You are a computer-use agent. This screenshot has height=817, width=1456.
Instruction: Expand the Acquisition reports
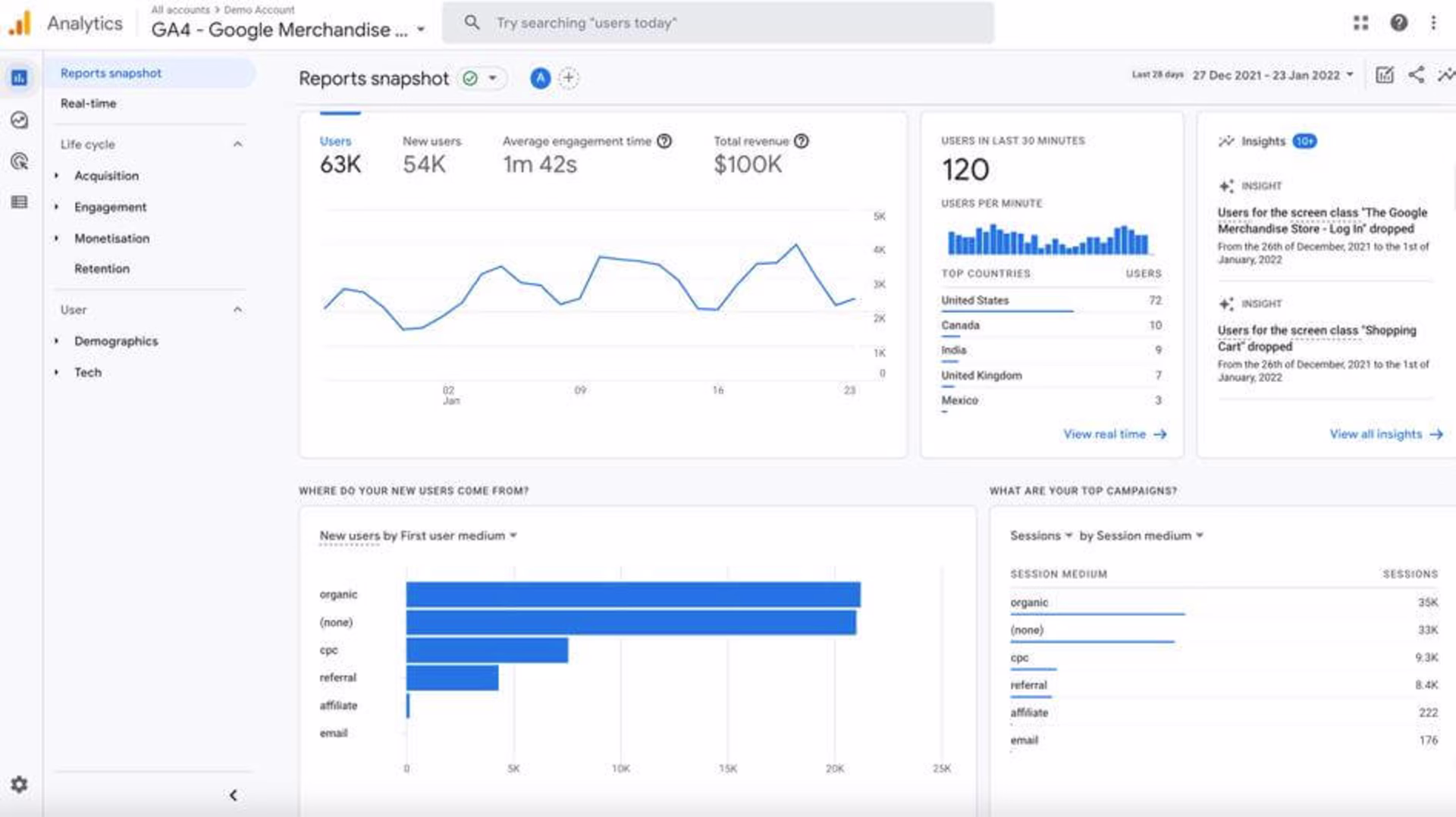pyautogui.click(x=57, y=176)
